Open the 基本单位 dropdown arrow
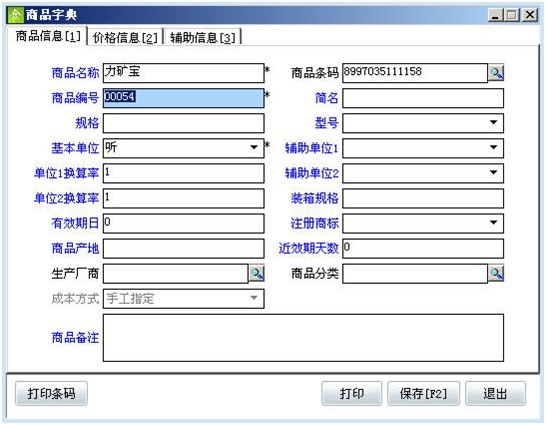 point(254,148)
